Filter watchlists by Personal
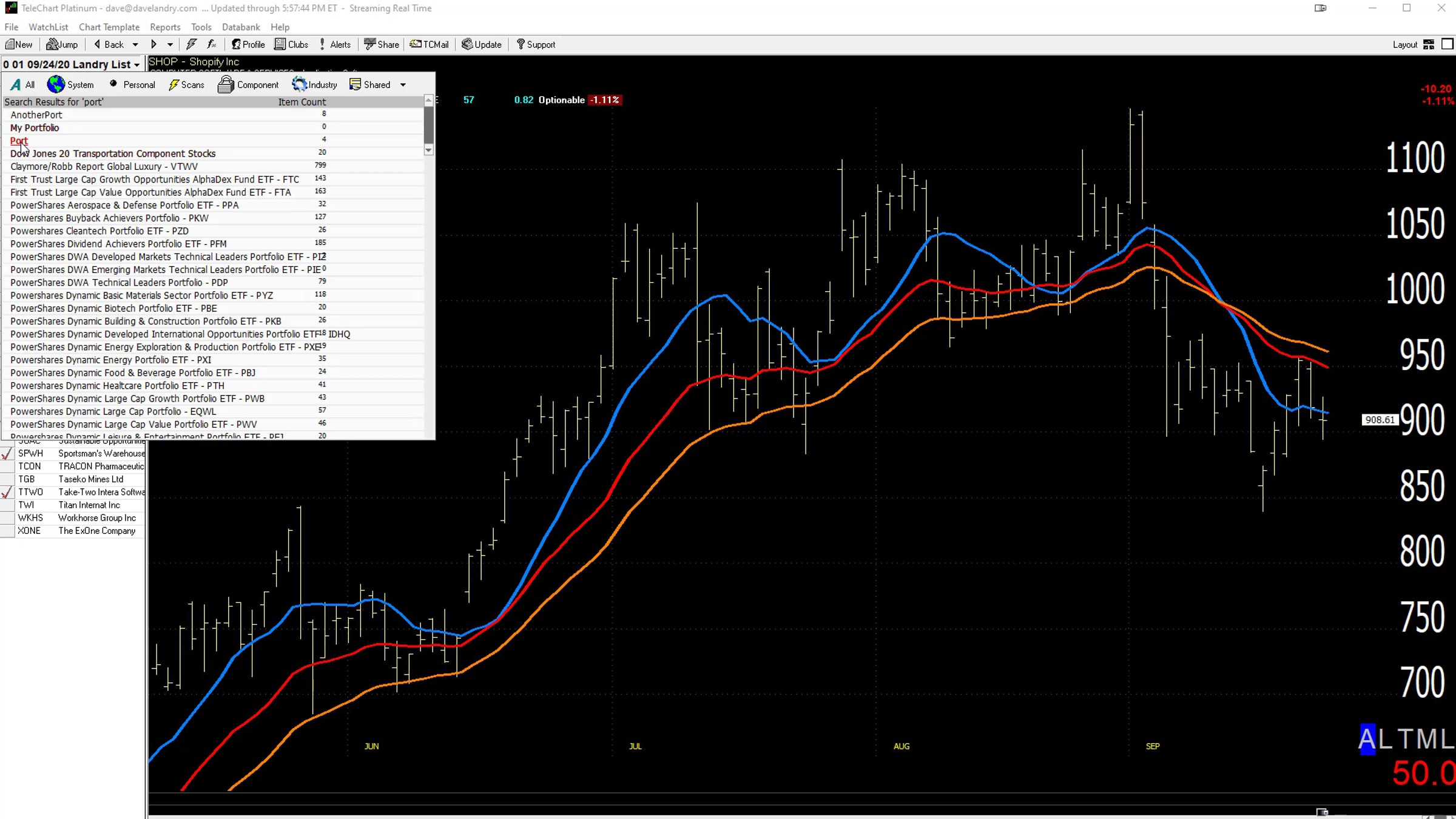 point(132,85)
